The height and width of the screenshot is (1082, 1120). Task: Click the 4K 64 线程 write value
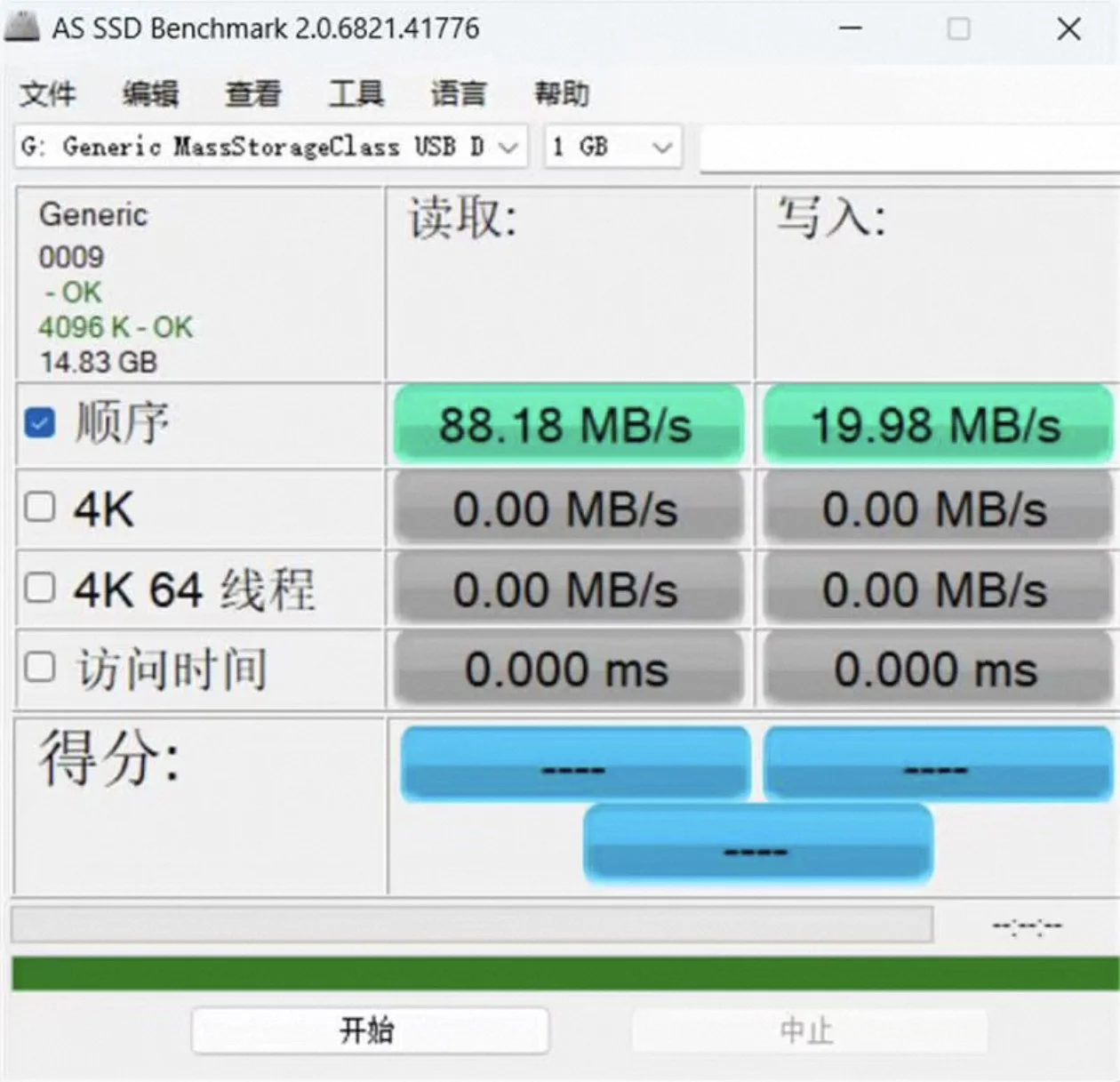pyautogui.click(x=937, y=589)
